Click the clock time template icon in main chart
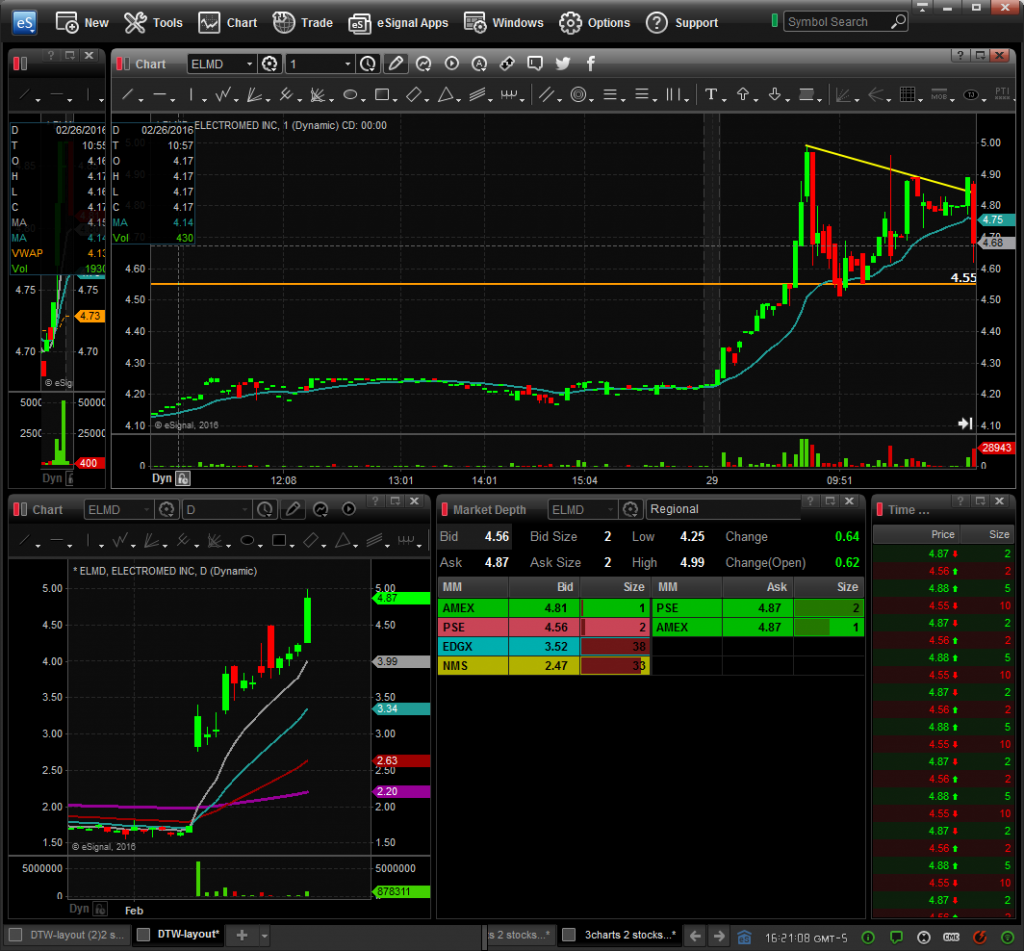Screen dimensions: 1024x951 (368, 63)
